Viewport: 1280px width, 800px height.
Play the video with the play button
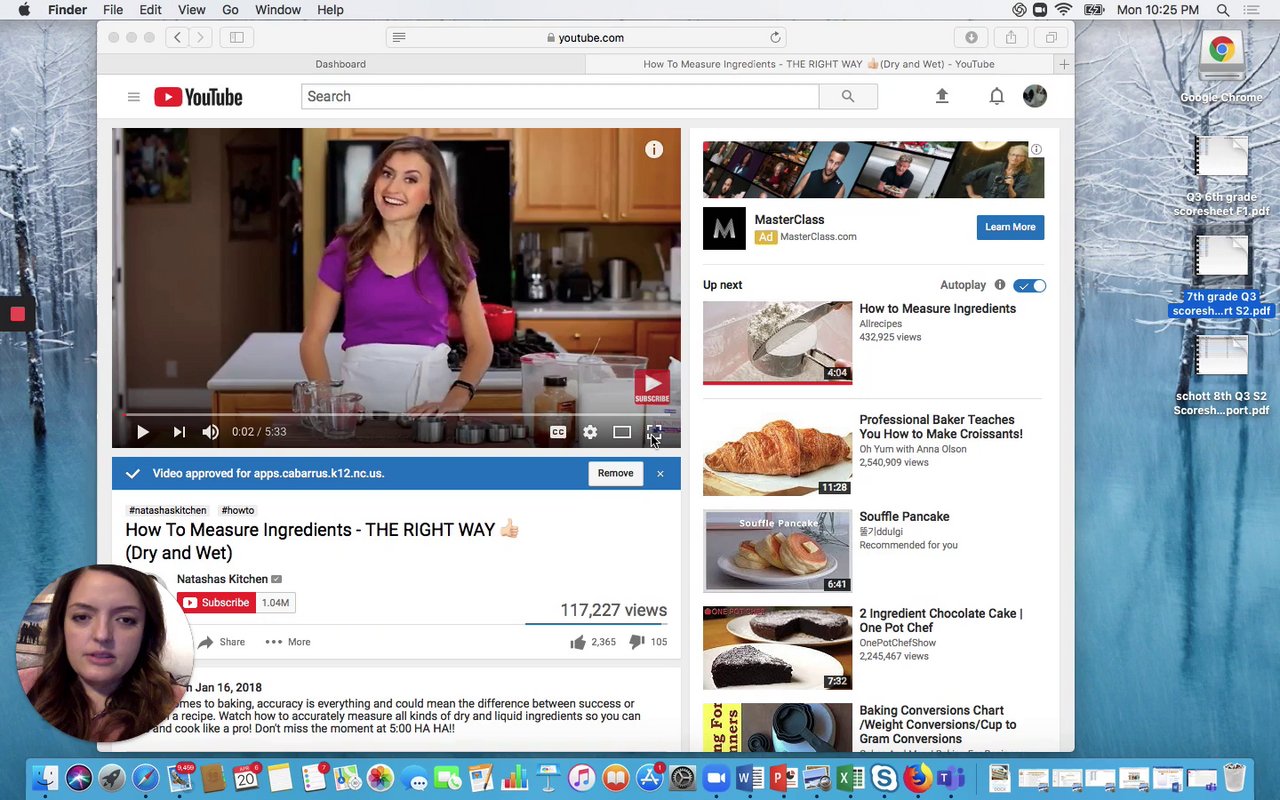142,432
